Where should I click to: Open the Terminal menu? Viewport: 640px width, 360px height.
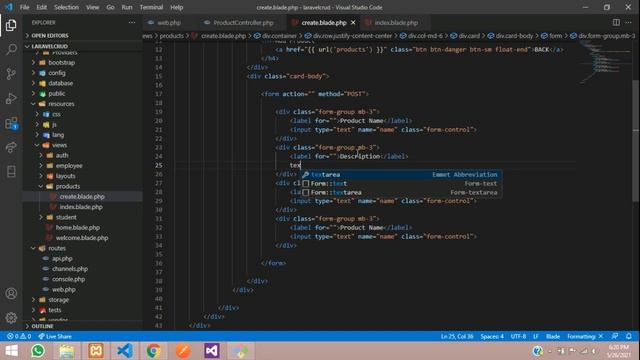click(x=151, y=7)
